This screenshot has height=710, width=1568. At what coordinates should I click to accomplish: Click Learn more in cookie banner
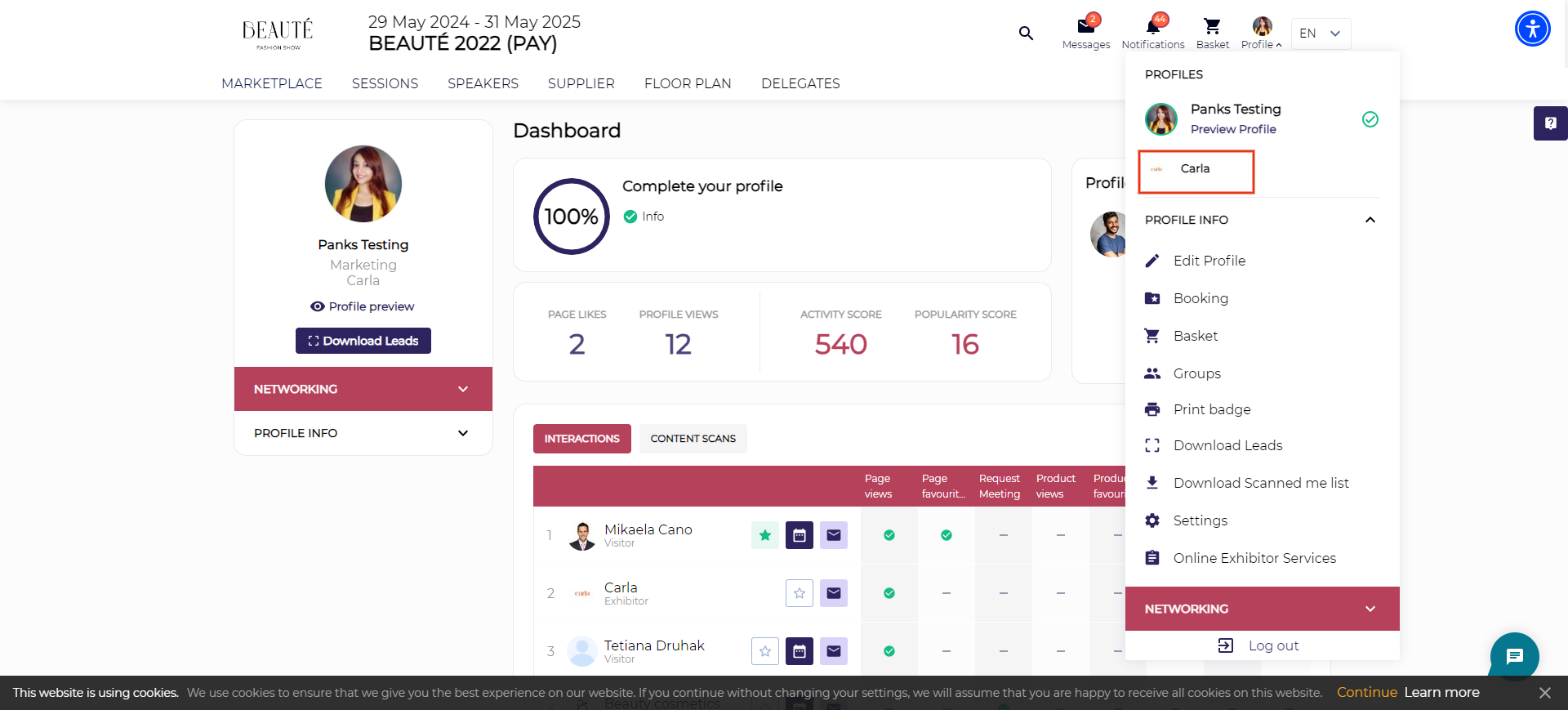tap(1442, 692)
